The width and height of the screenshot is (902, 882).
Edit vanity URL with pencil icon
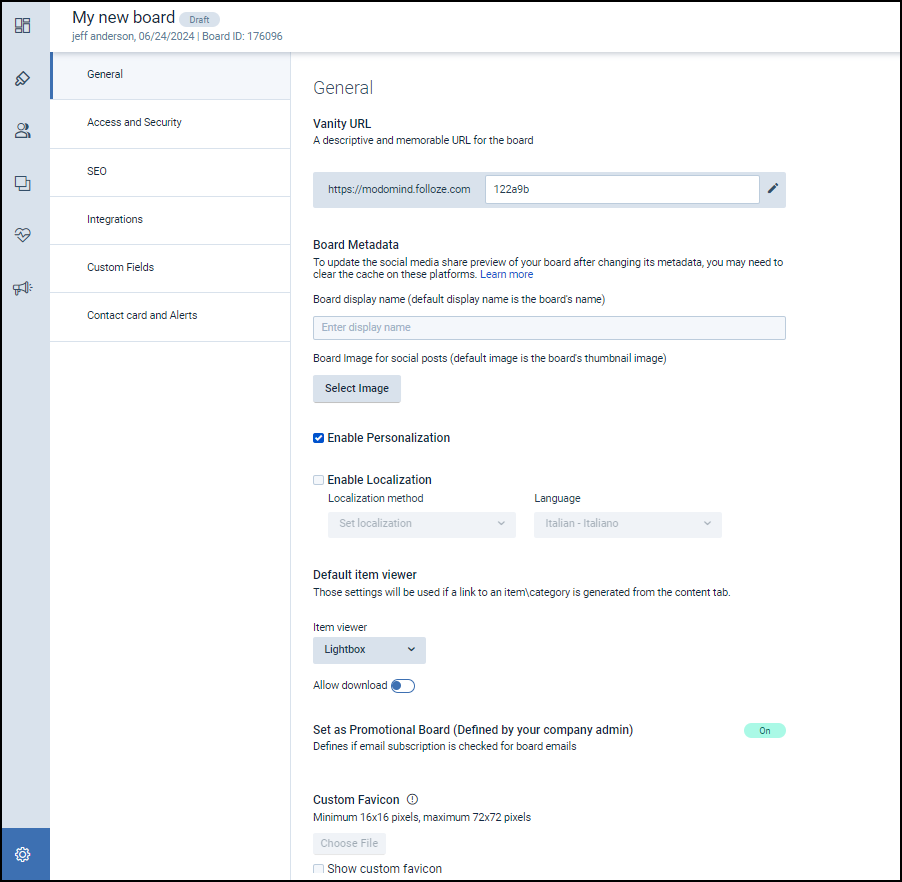[x=772, y=188]
